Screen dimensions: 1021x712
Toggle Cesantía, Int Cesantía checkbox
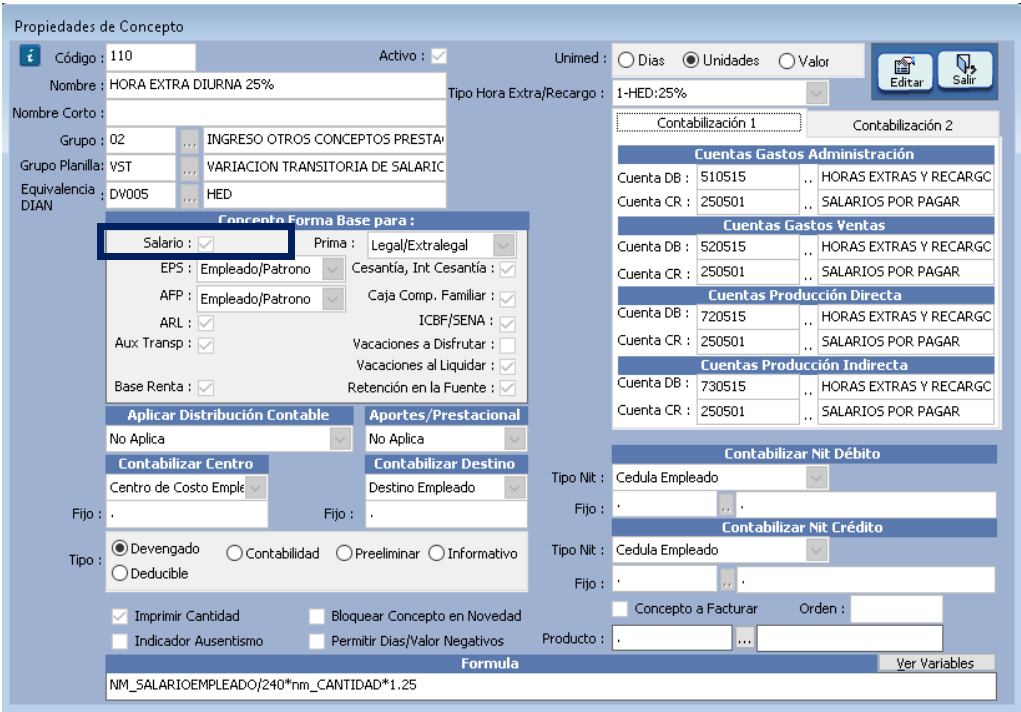[508, 269]
